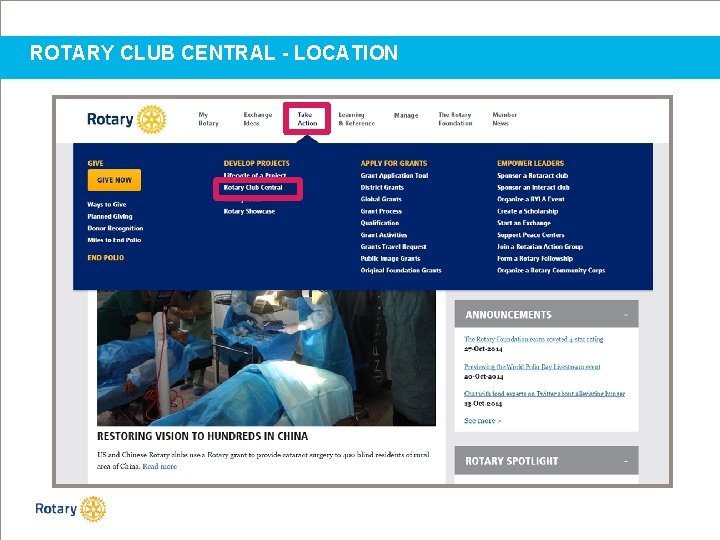Click the End Polio heading link
720x540 pixels.
pyautogui.click(x=106, y=258)
